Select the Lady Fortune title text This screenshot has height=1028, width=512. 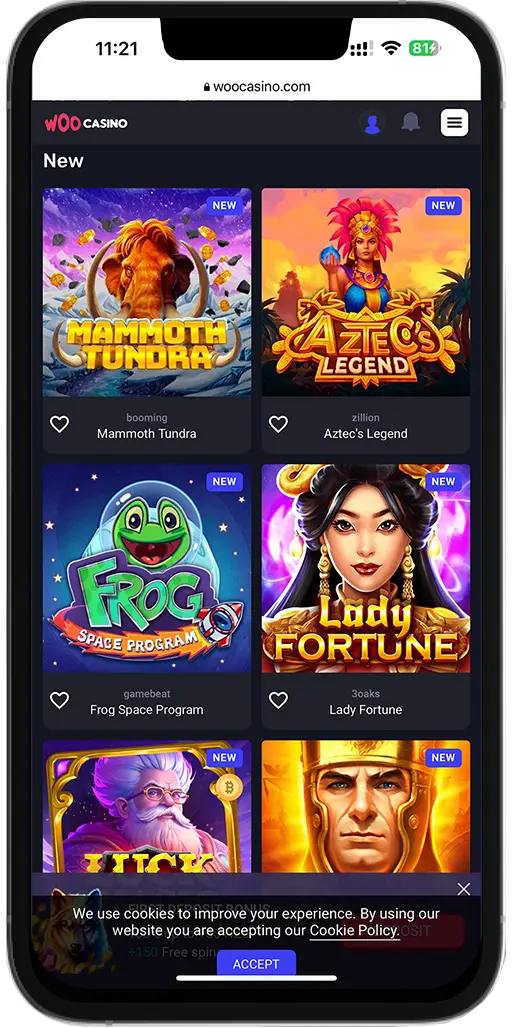[366, 709]
